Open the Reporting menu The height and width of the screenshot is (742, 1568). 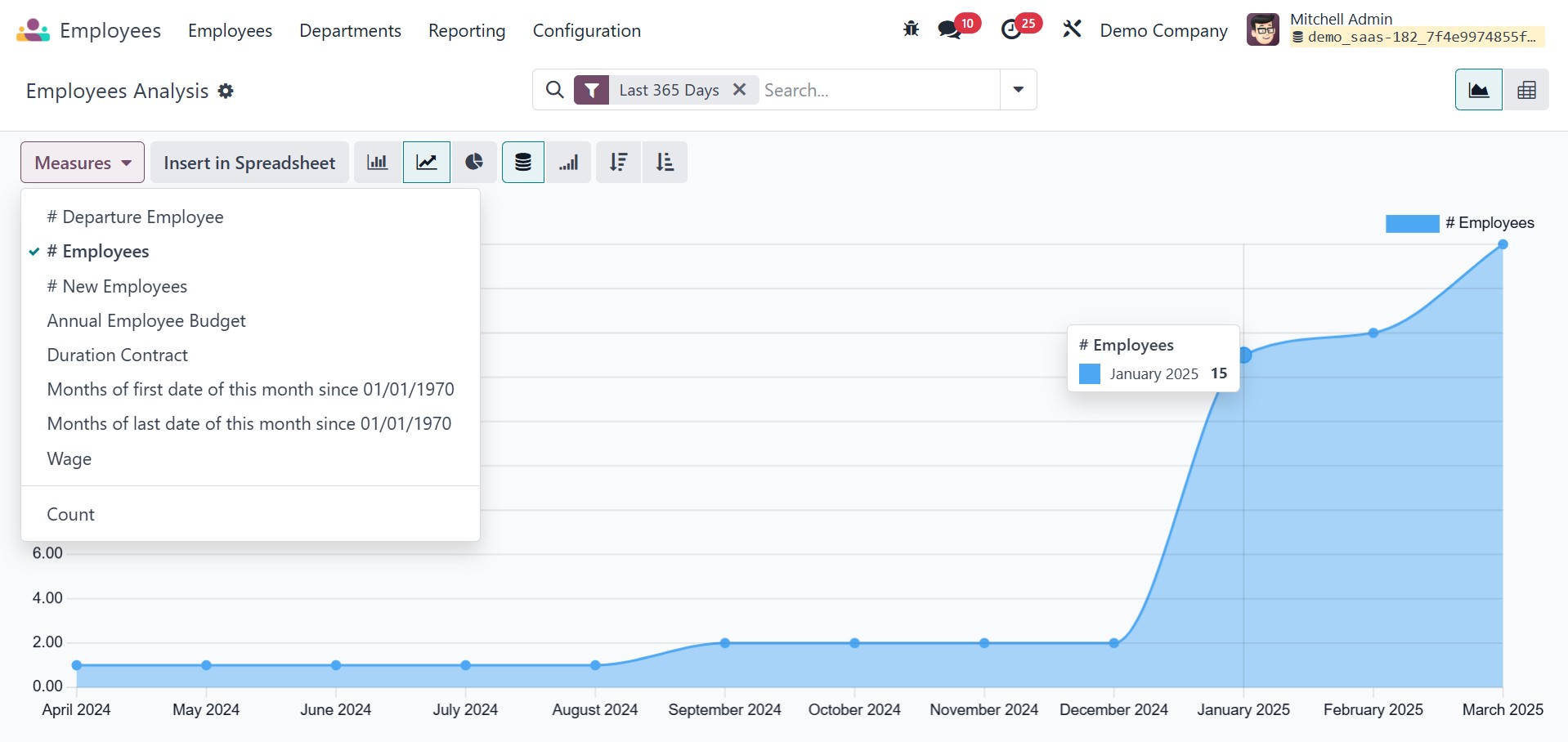click(x=466, y=31)
